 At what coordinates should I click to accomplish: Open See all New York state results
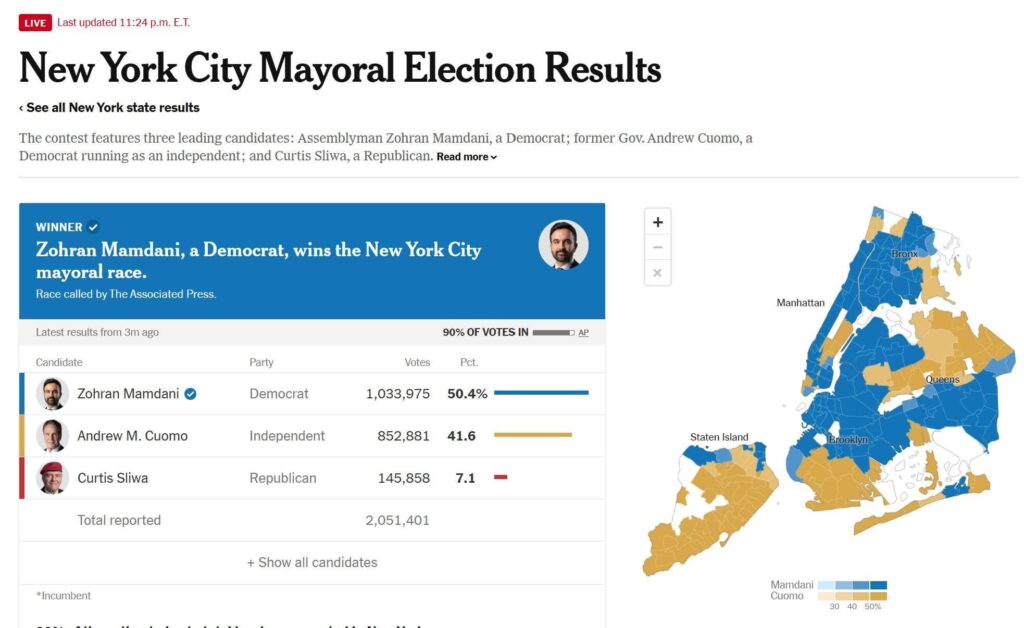tap(109, 108)
